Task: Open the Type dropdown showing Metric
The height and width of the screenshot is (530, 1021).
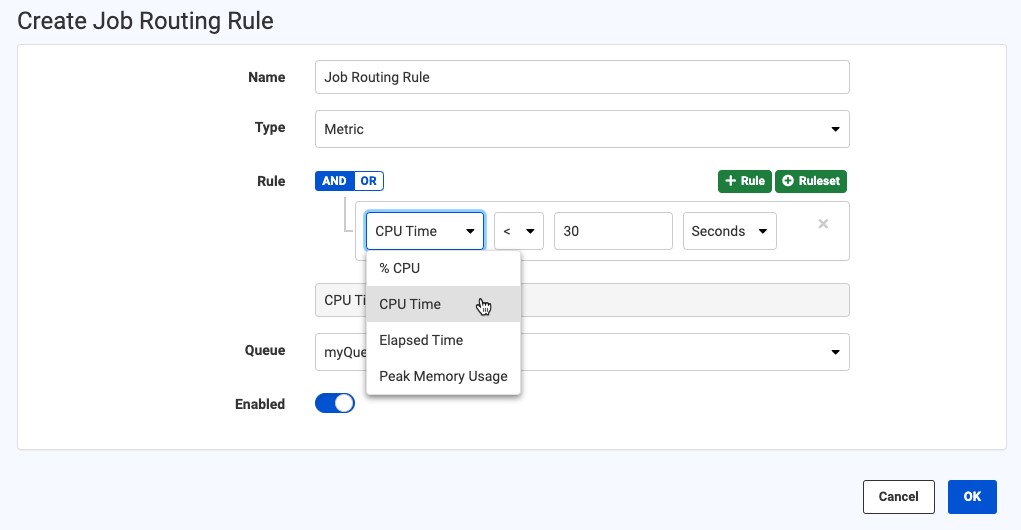Action: 582,129
